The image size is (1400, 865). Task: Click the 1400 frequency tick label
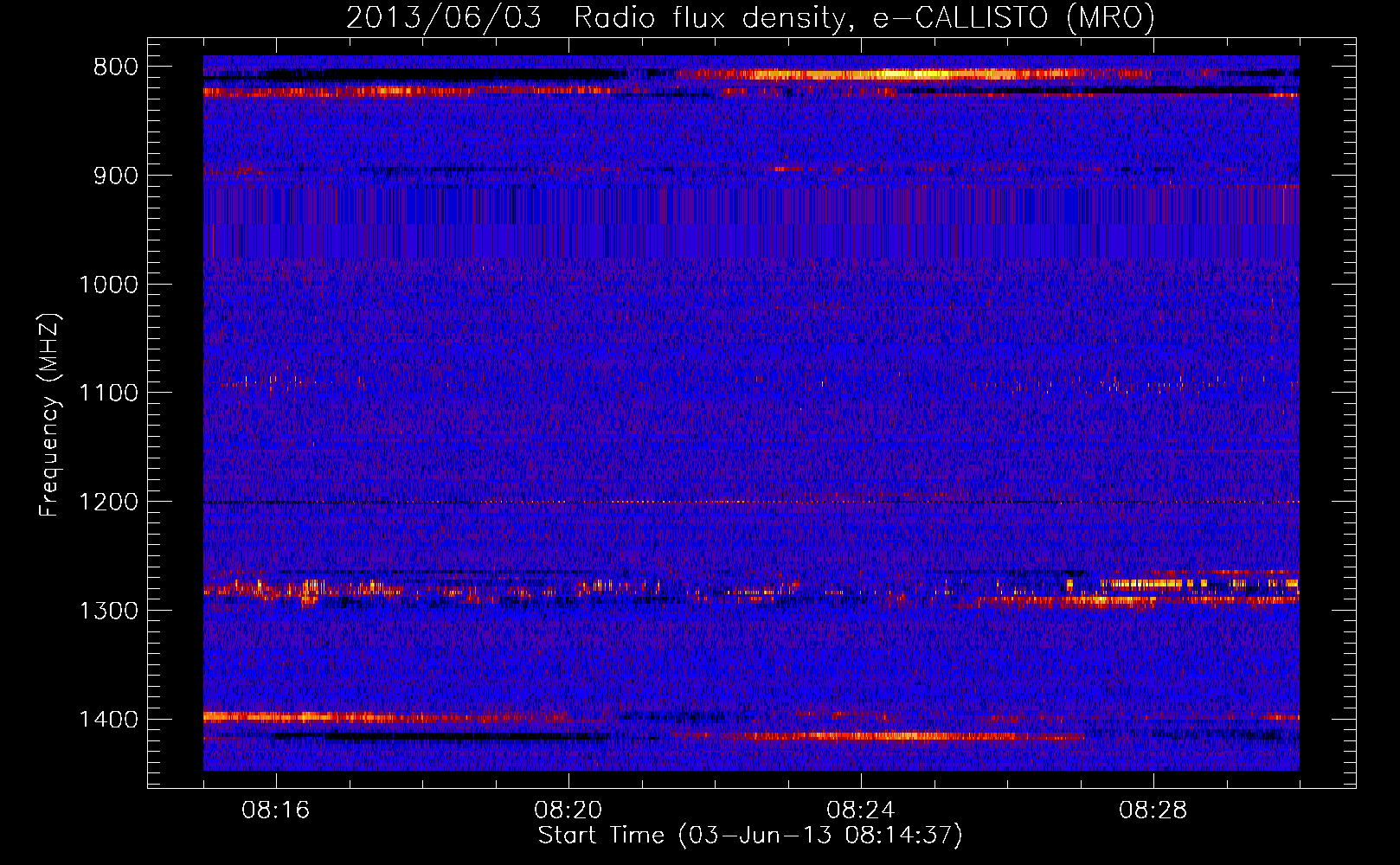pos(108,720)
